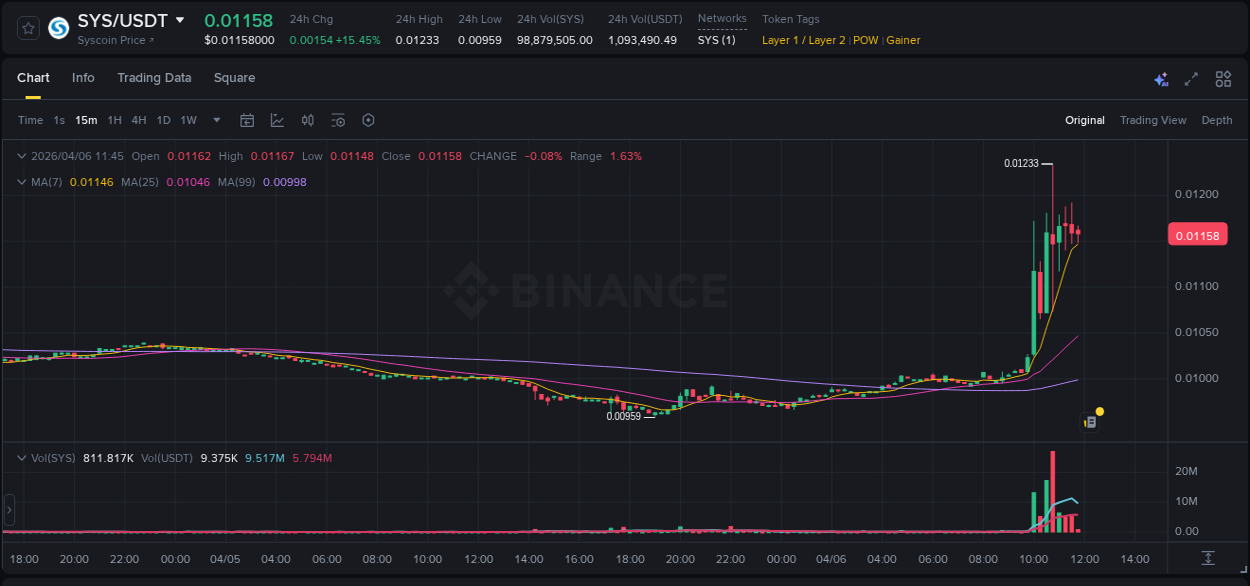
Task: Expand chart to fullscreen
Action: (1191, 79)
